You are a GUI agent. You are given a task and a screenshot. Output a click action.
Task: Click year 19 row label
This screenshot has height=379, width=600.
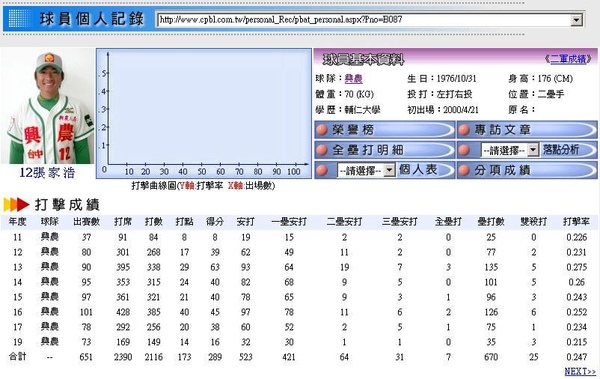point(18,342)
